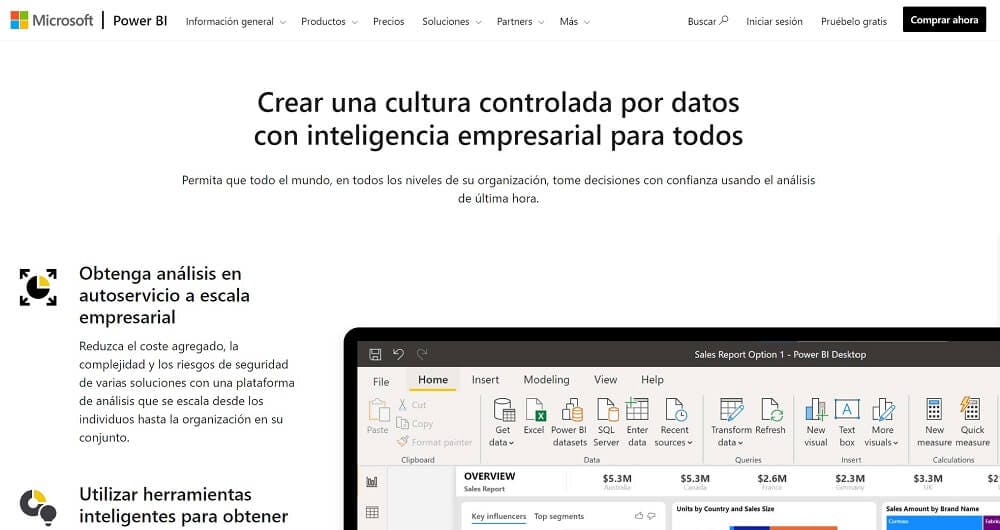The height and width of the screenshot is (530, 1000).
Task: Click the Refresh icon
Action: click(x=771, y=410)
